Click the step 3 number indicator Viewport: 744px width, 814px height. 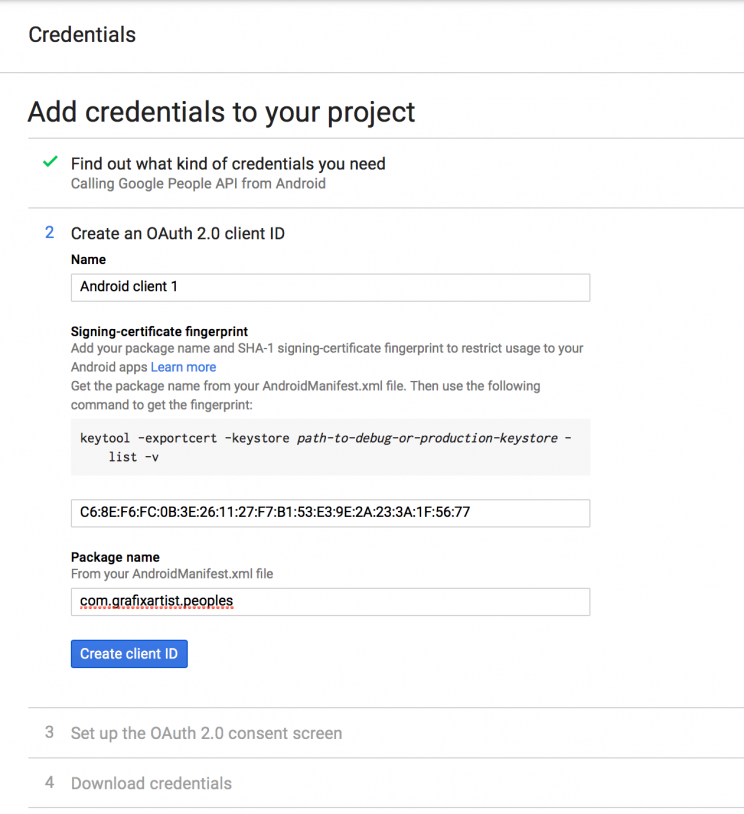click(x=49, y=732)
